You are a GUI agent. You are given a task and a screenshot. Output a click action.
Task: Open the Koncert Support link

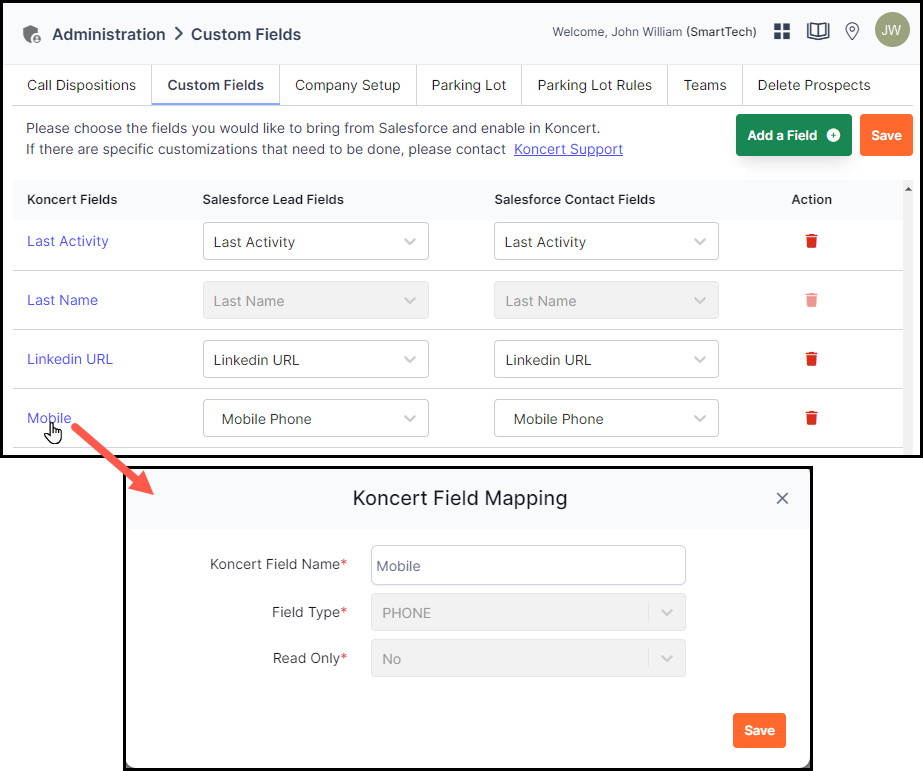[x=568, y=149]
